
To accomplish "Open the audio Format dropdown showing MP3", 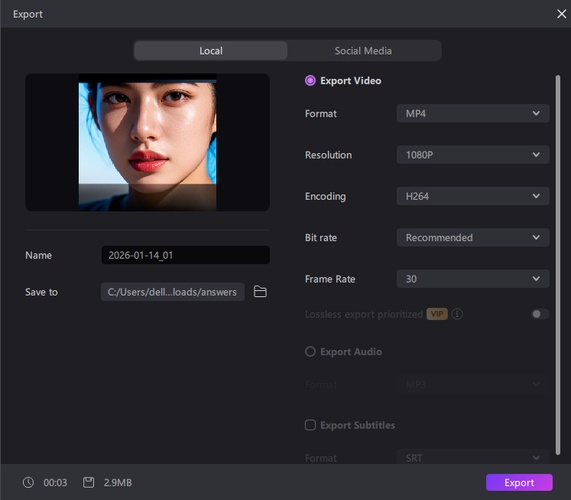I will (x=473, y=385).
